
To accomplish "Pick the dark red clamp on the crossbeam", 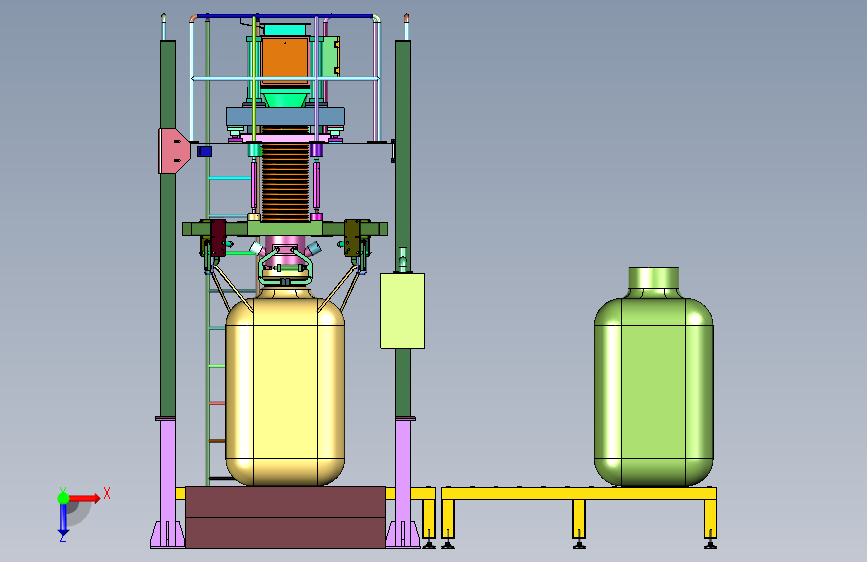I will point(218,238).
